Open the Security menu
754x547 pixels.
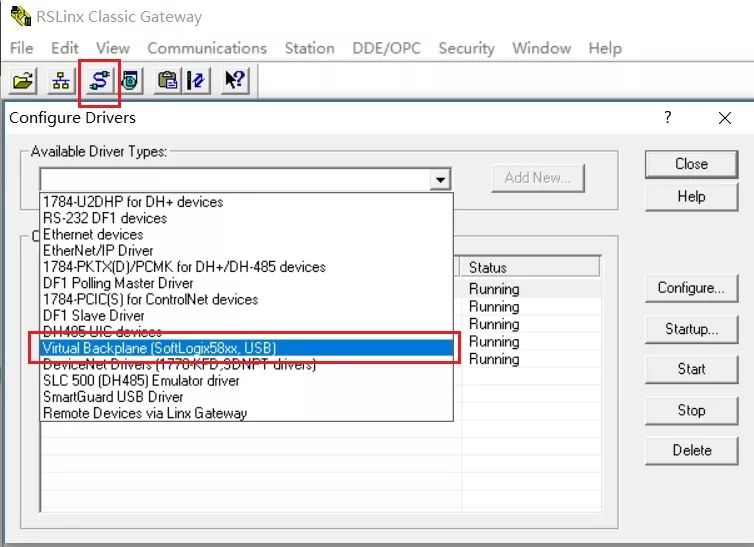pyautogui.click(x=466, y=48)
